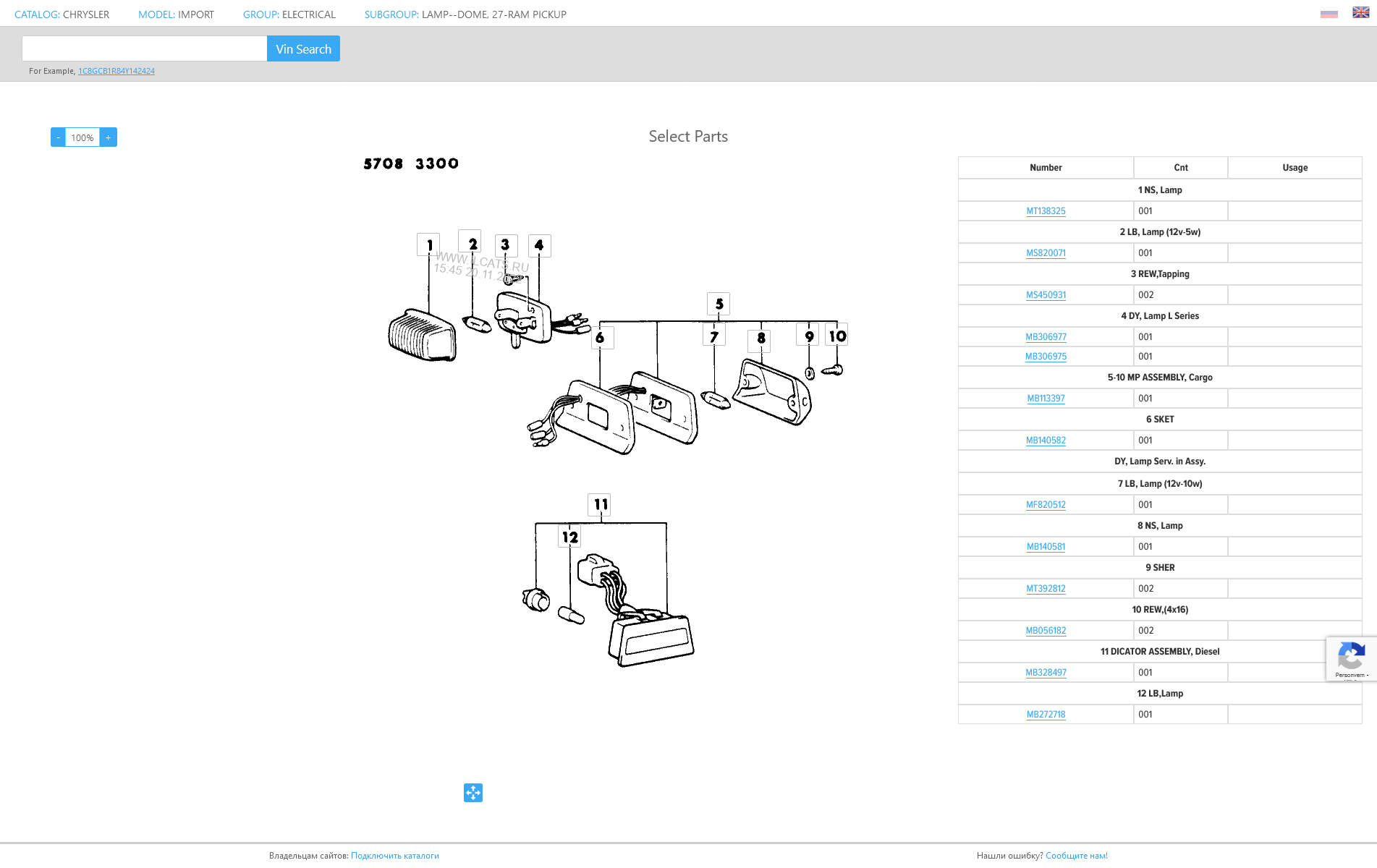1377x868 pixels.
Task: Select callout number 8 on the diagram
Action: 760,338
